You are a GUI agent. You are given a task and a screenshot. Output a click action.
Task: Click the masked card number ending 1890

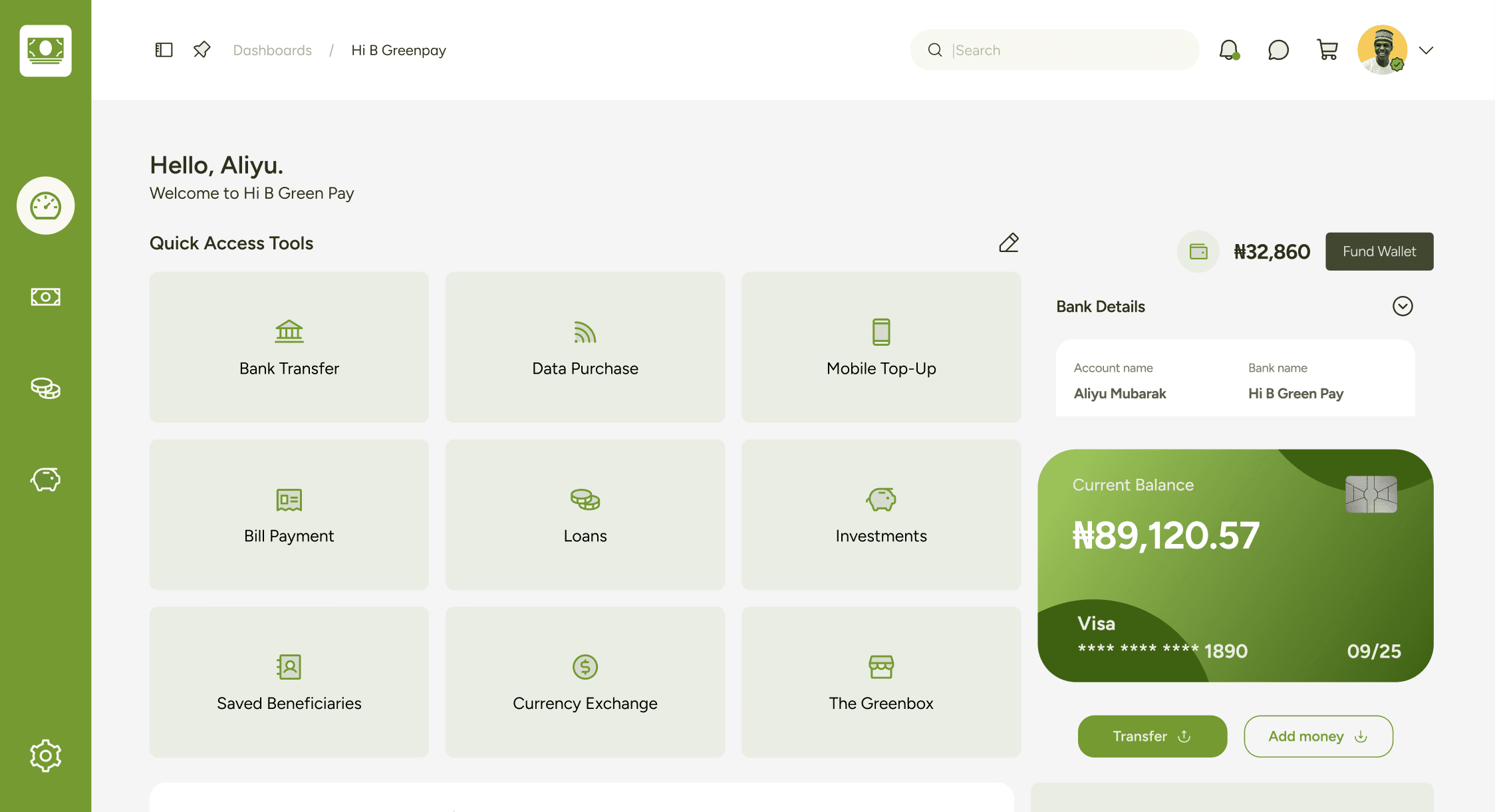point(1162,651)
